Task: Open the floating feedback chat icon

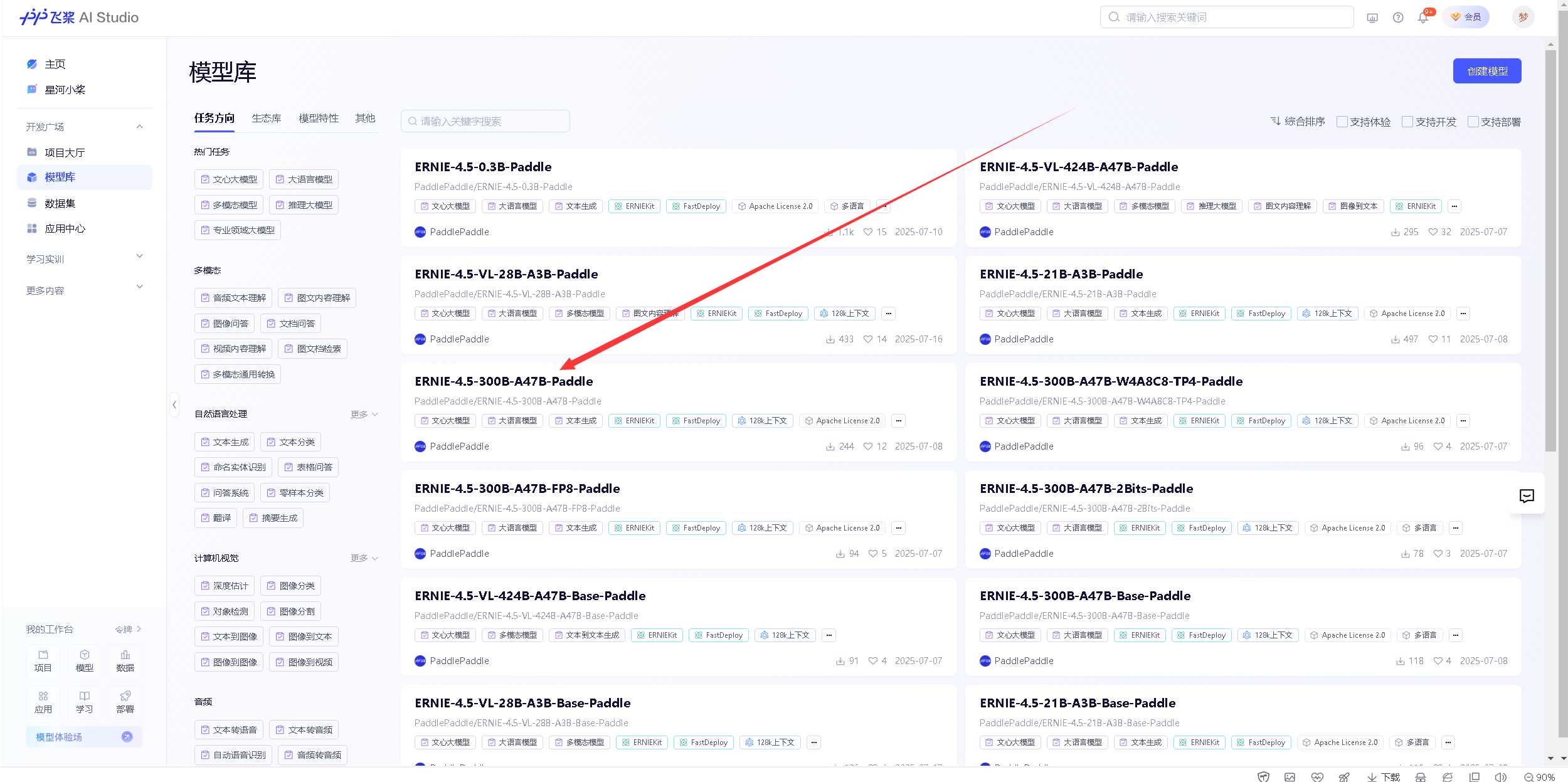Action: coord(1527,496)
